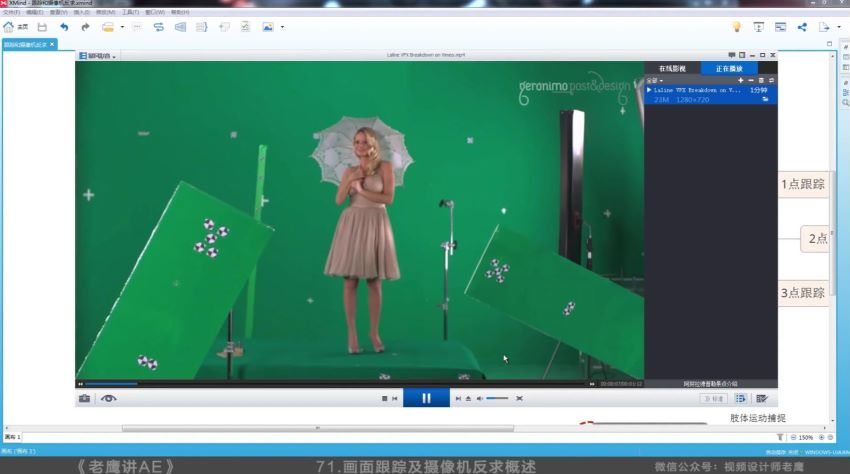Viewport: 850px width, 474px height.
Task: Add a summary bracket from the toolbar
Action: click(x=202, y=27)
